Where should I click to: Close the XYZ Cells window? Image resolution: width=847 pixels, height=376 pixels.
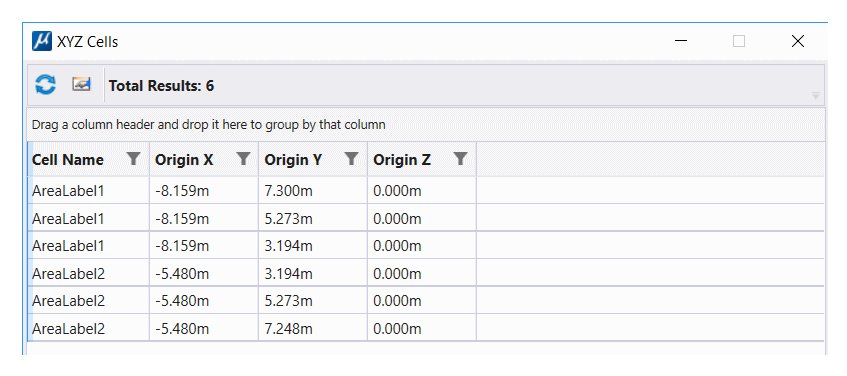click(798, 41)
